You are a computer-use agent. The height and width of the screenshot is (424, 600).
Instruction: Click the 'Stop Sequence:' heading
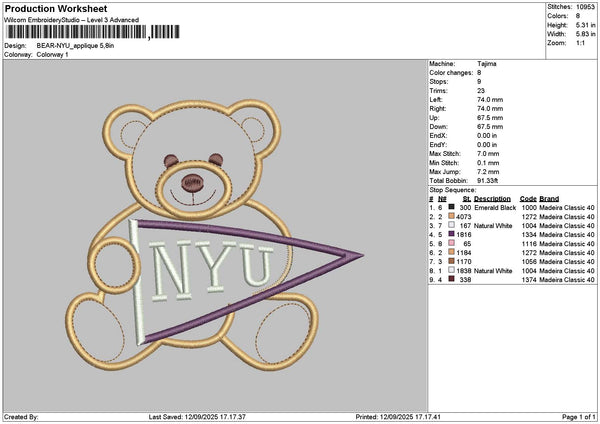point(453,190)
